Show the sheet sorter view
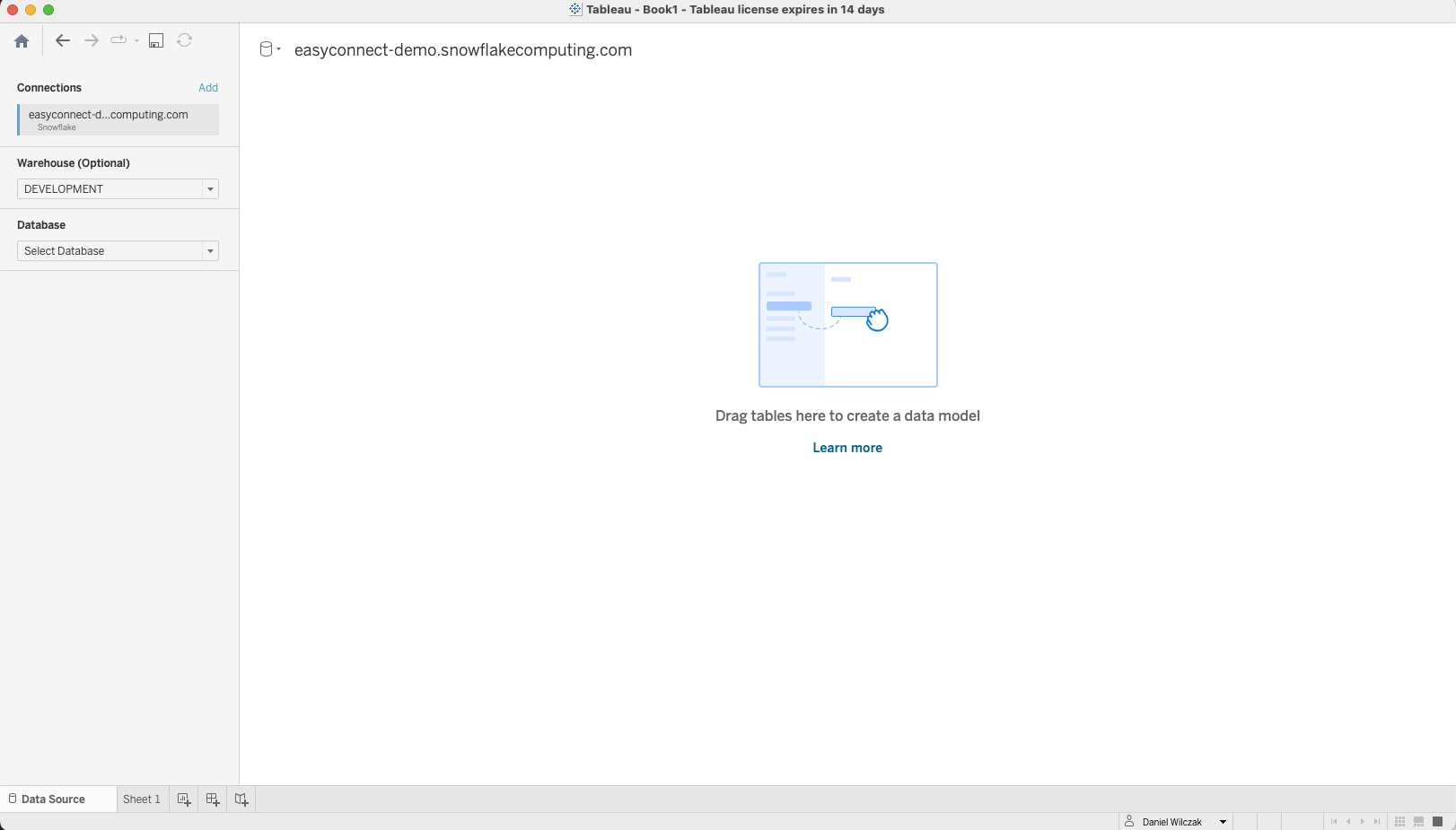This screenshot has height=830, width=1456. (x=1399, y=822)
